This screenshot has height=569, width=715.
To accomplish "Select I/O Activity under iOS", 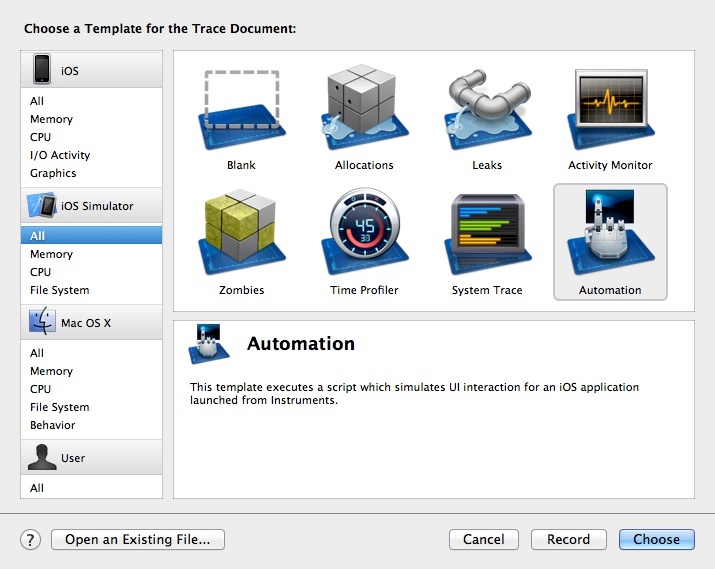I will point(60,155).
